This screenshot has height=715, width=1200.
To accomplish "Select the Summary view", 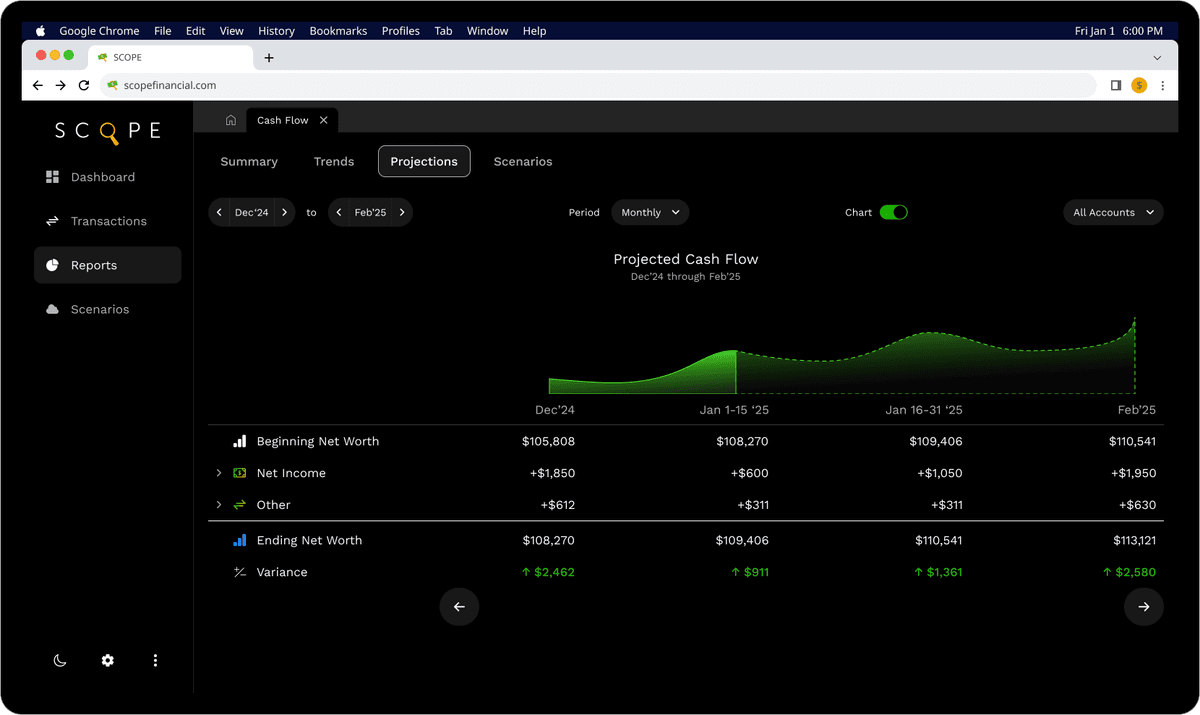I will [248, 161].
